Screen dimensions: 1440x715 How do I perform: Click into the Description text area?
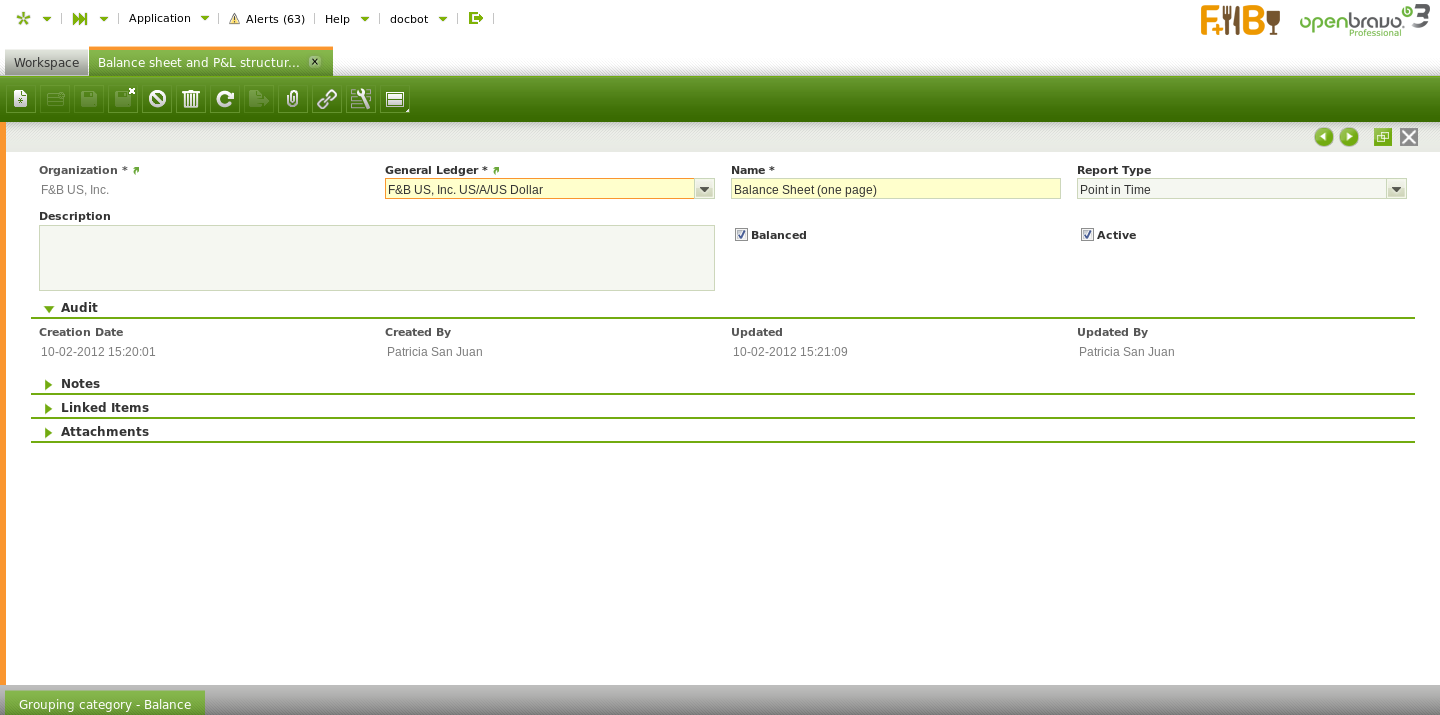click(376, 258)
